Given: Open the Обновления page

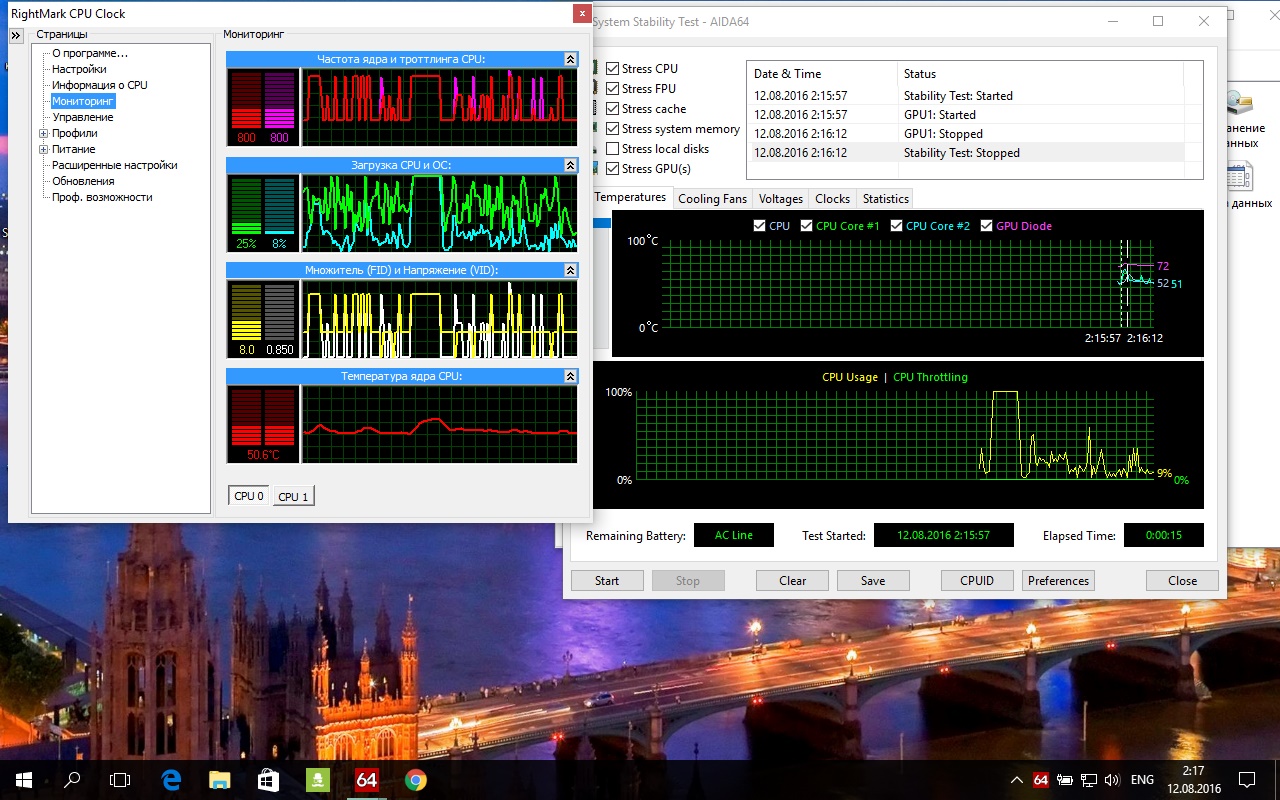Looking at the screenshot, I should coord(83,181).
